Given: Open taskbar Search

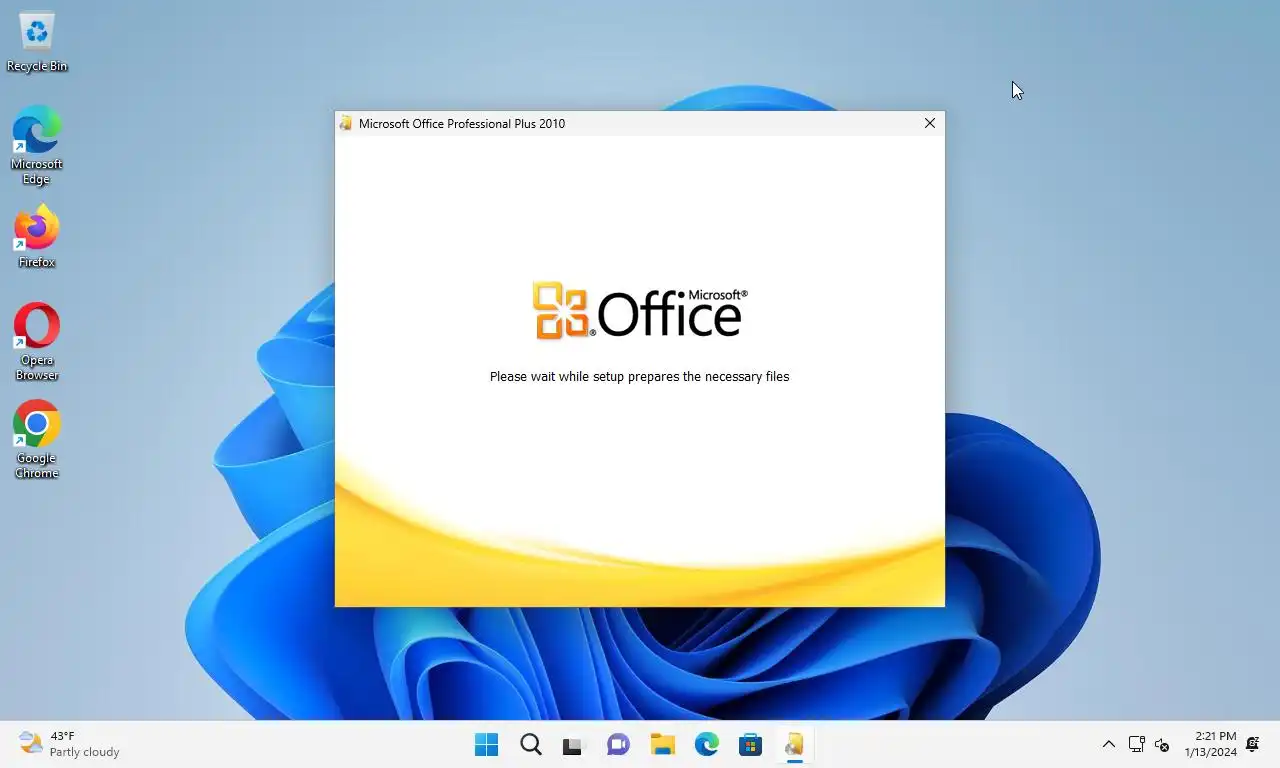Looking at the screenshot, I should coord(531,744).
